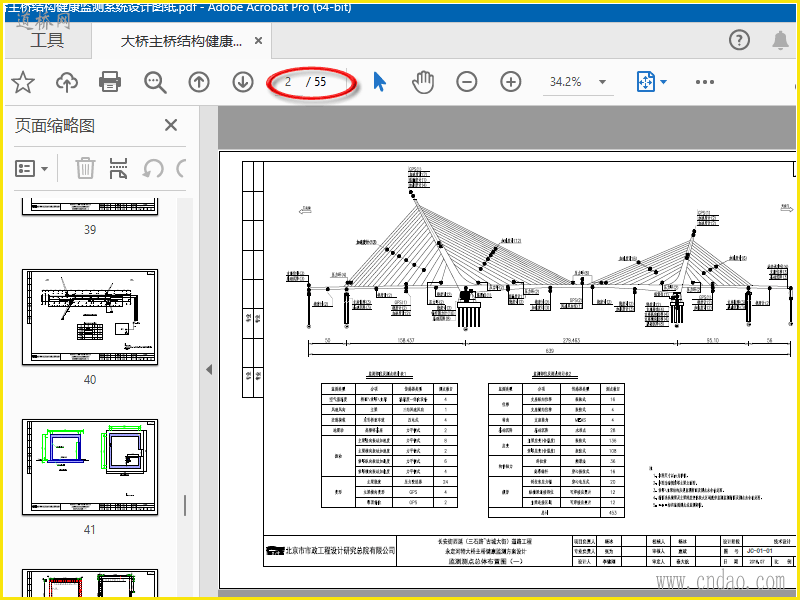Screen dimensions: 800x600
Task: Open thumbnail options menu dropdown
Action: (x=32, y=168)
